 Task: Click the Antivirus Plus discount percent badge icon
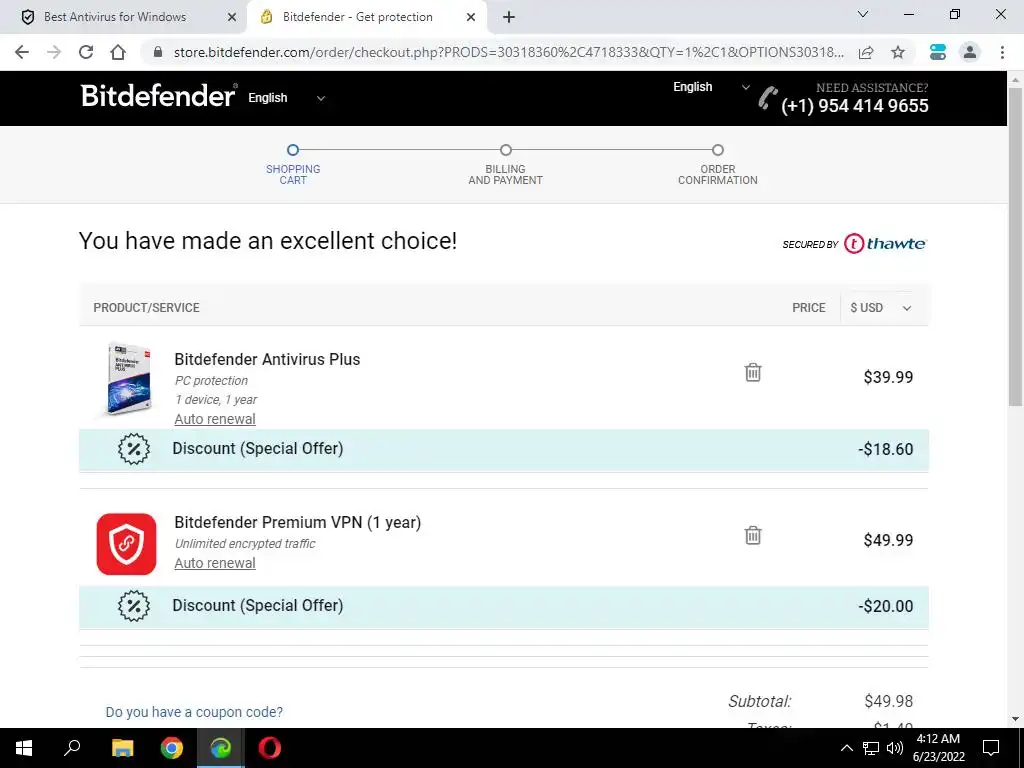pos(134,449)
